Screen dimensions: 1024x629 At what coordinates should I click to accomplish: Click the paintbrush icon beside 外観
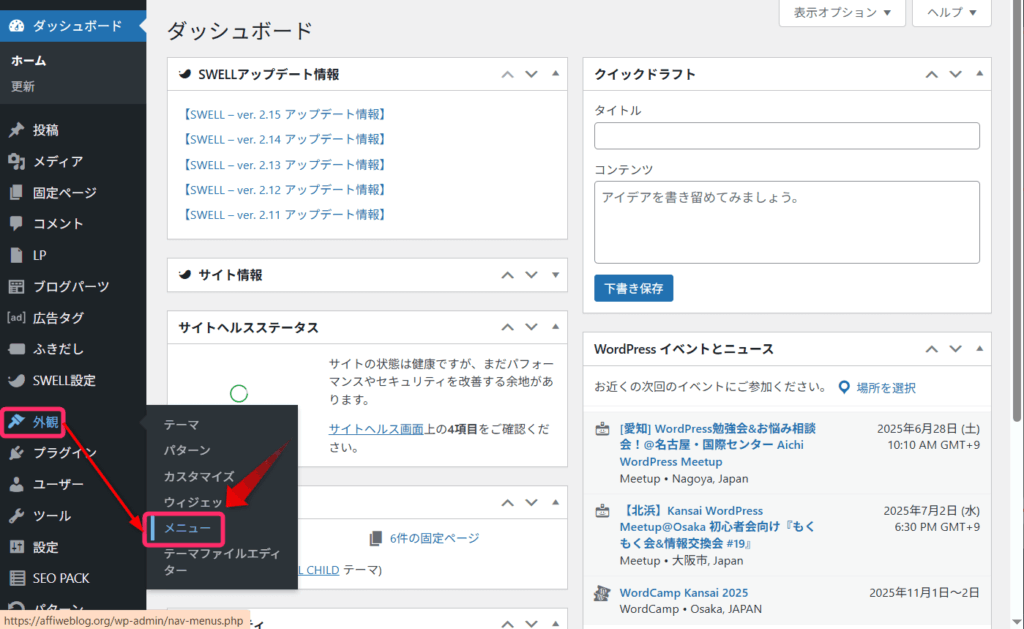[16, 422]
